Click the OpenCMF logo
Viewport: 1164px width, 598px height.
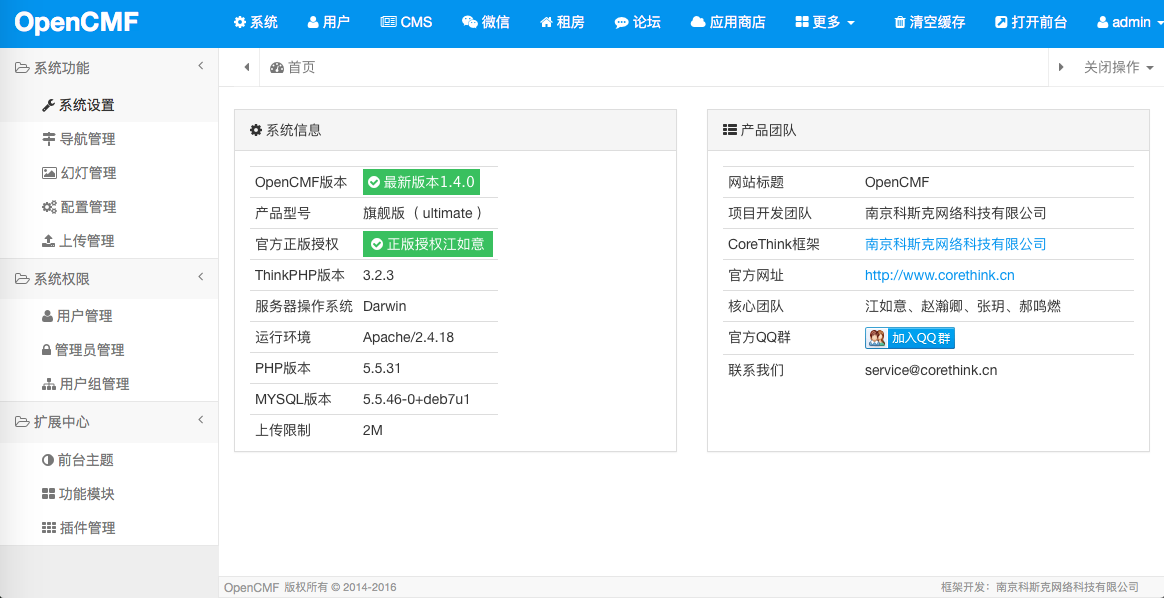76,22
